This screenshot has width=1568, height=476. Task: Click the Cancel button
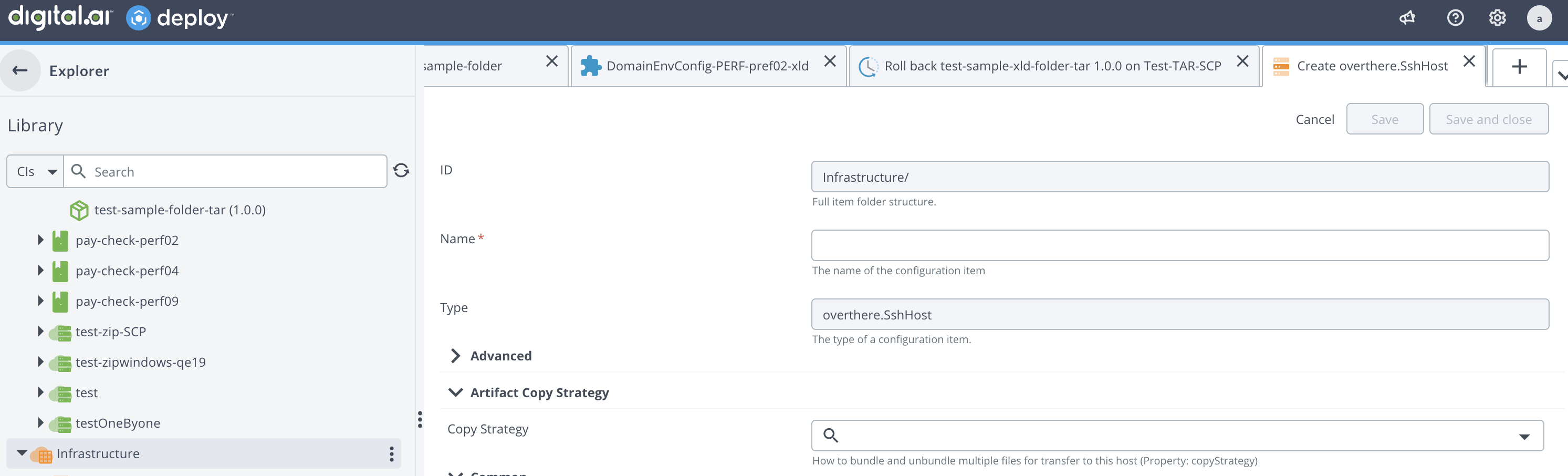[x=1314, y=119]
